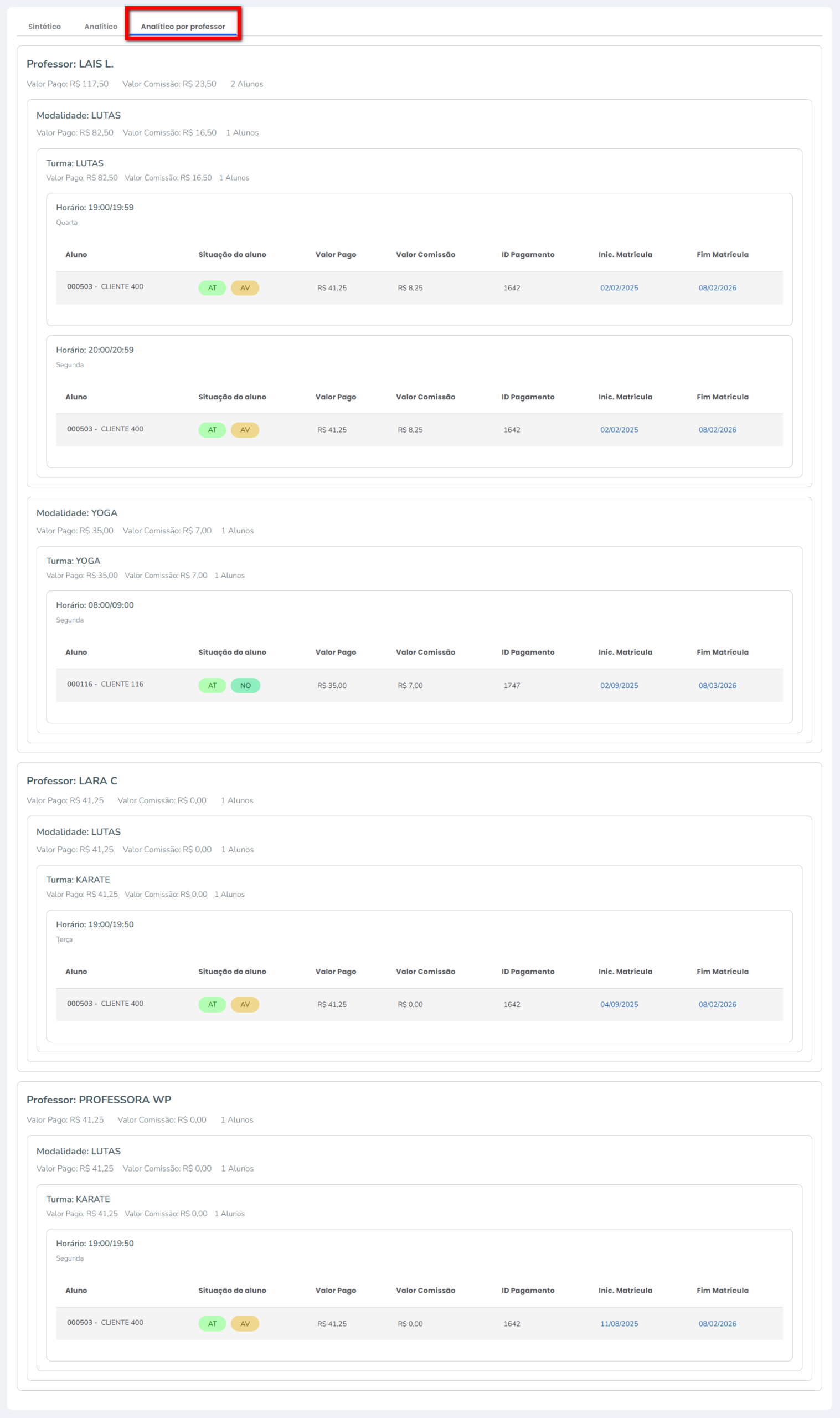
Task: Click the 11/08/2025 enrollment start link
Action: 619,1323
